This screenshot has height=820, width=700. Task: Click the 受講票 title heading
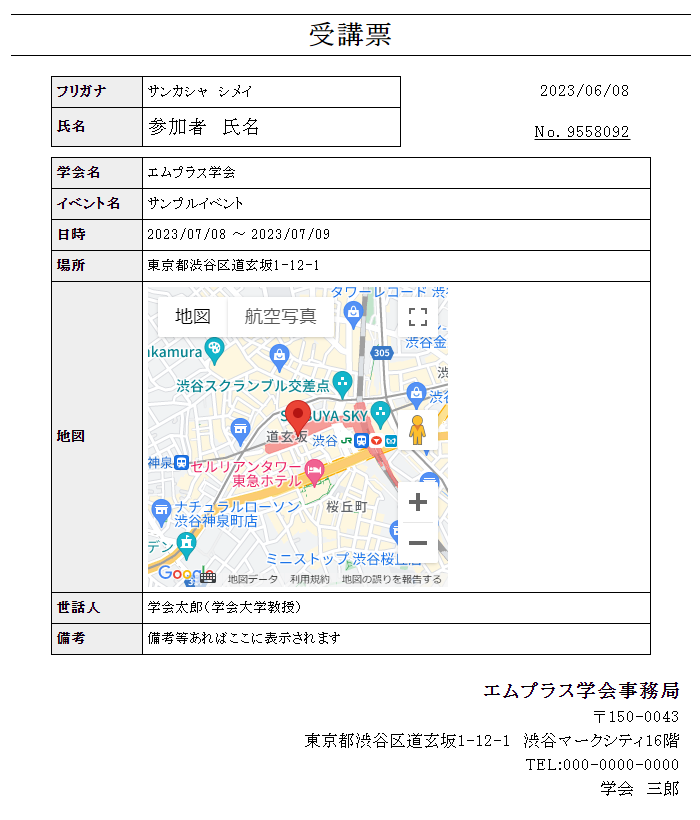pyautogui.click(x=350, y=35)
